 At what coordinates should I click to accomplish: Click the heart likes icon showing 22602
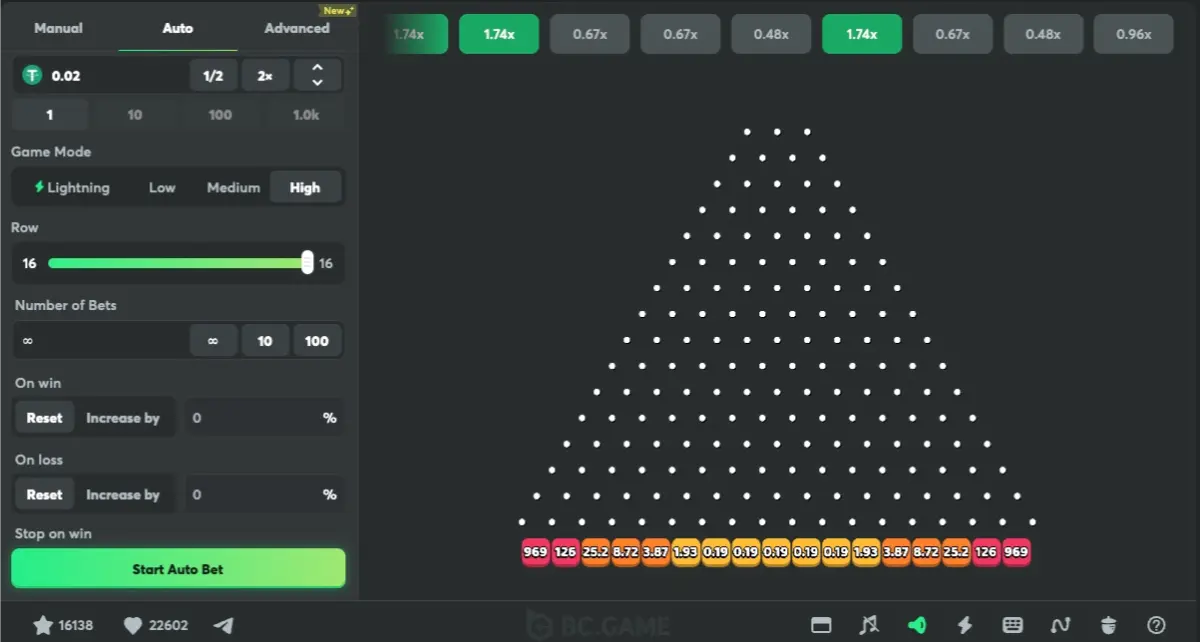coord(133,626)
